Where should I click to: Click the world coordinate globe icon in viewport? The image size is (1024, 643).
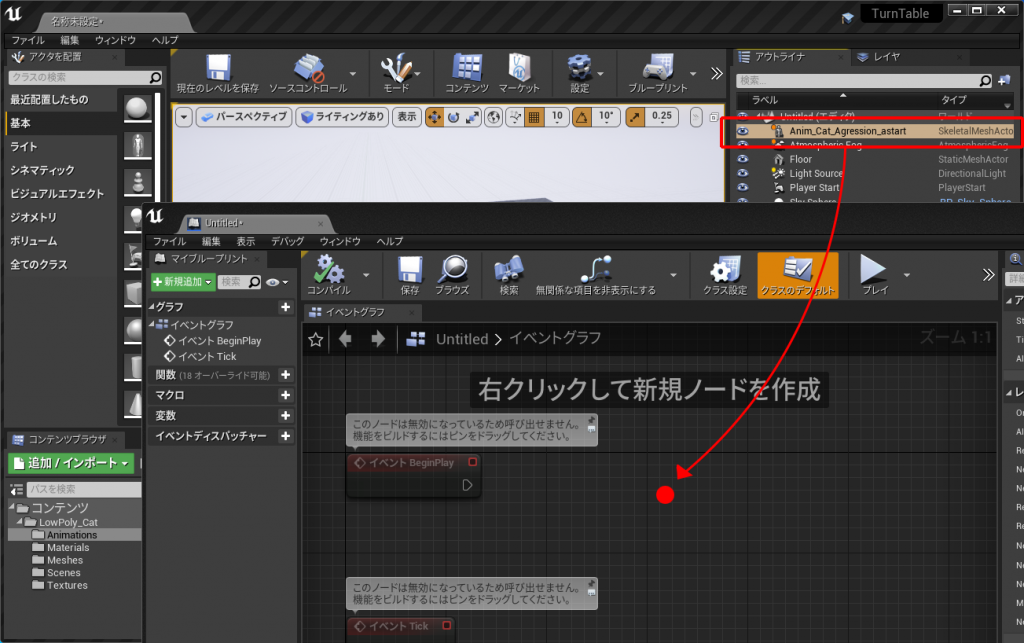(x=494, y=118)
